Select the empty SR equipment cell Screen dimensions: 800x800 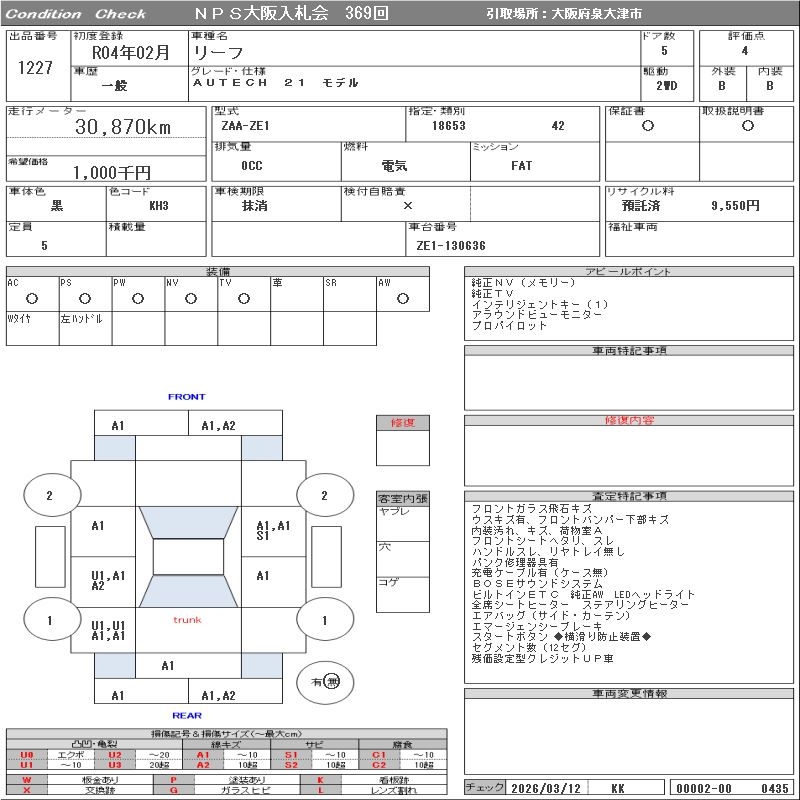(349, 294)
